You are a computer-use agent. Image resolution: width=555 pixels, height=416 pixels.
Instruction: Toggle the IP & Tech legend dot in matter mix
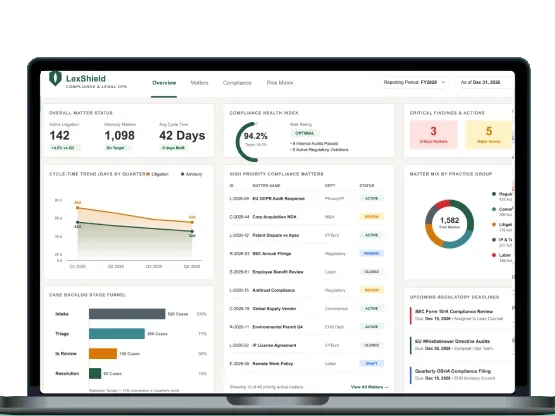(494, 240)
